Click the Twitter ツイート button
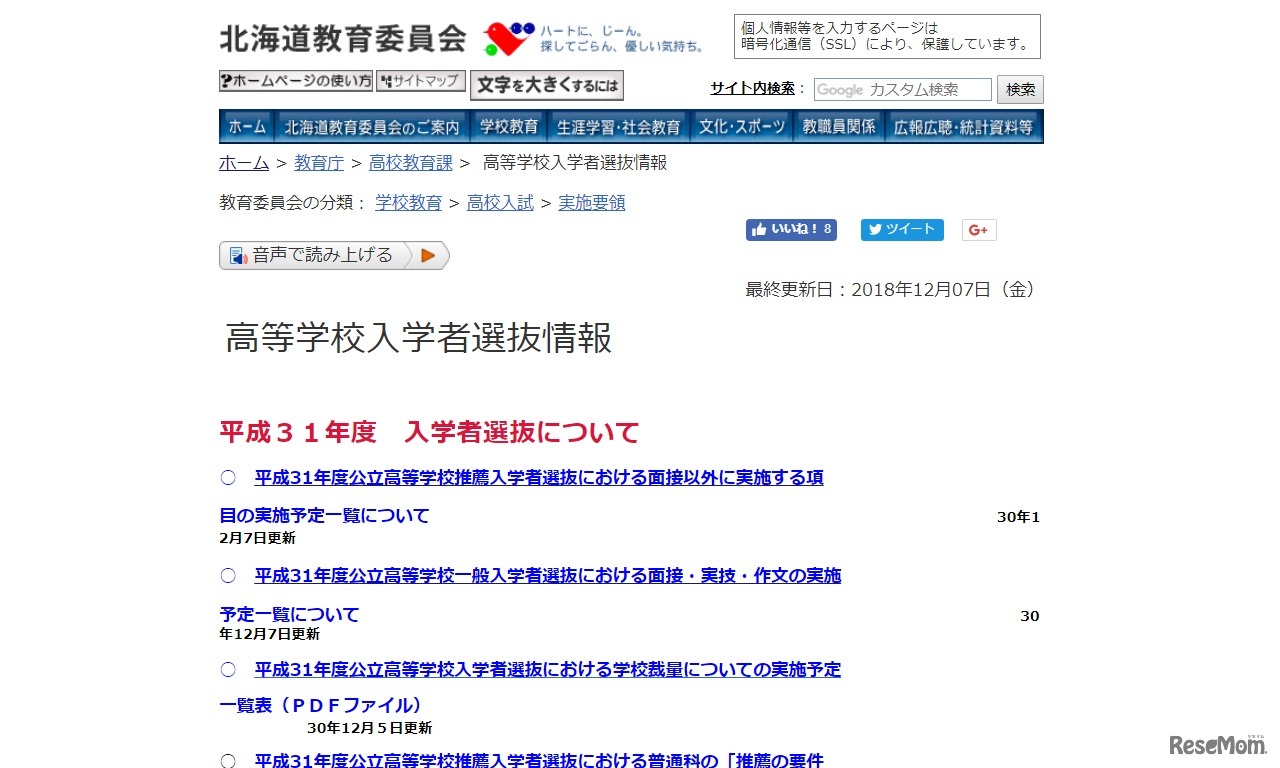This screenshot has width=1280, height=768. pyautogui.click(x=902, y=230)
